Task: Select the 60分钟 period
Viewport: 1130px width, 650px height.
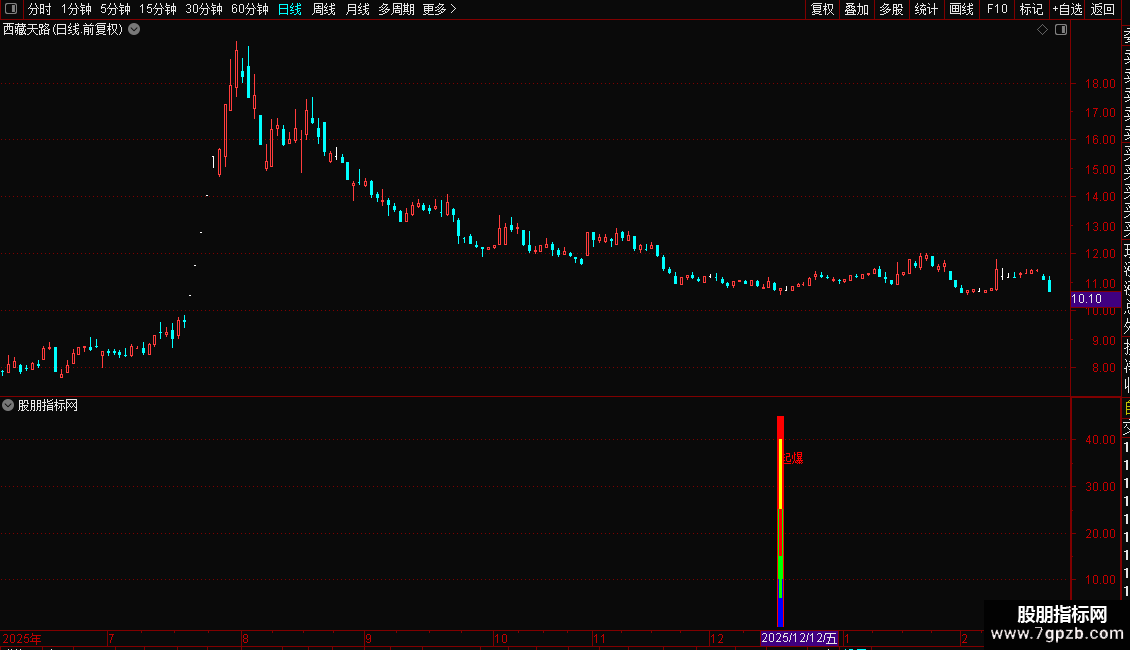Action: coord(250,9)
